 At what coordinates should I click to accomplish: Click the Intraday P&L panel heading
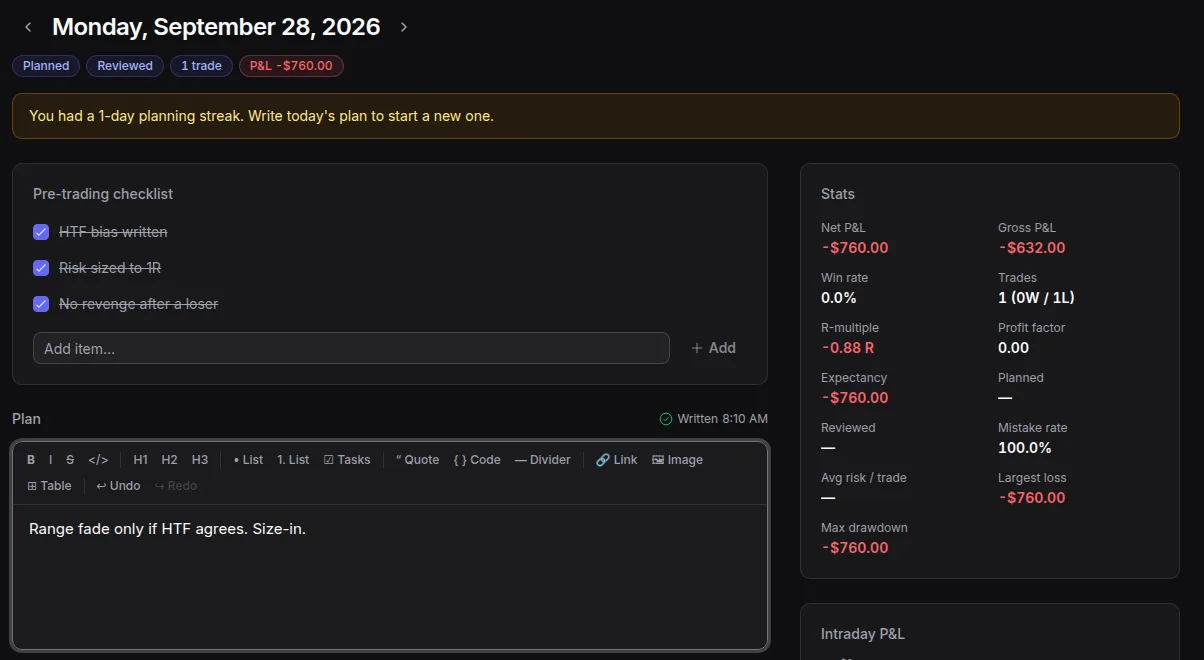point(863,634)
